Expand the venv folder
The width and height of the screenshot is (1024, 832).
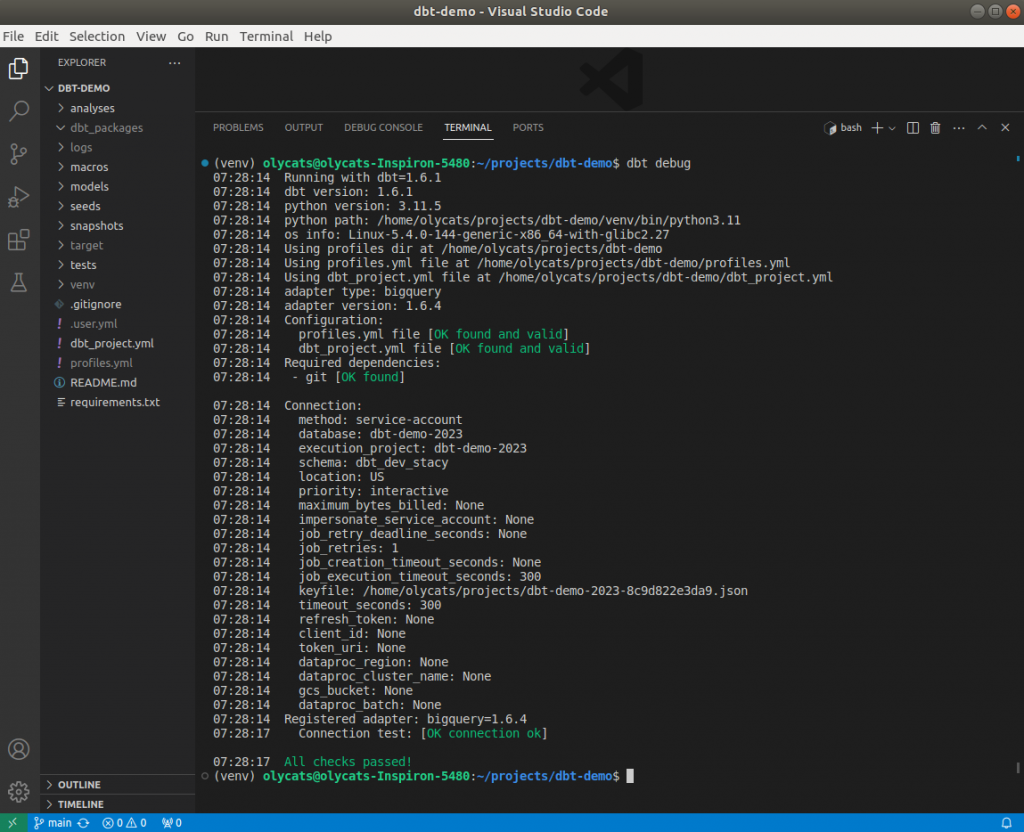(118, 285)
